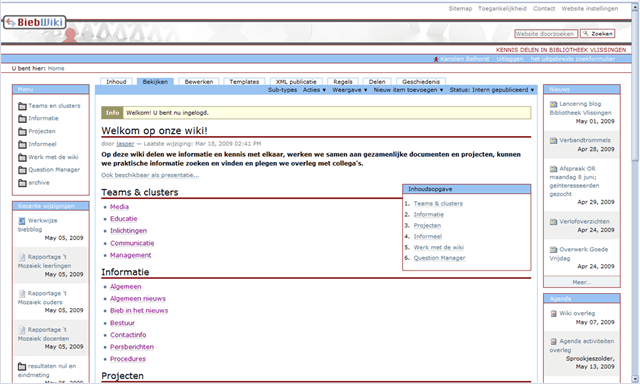Open the Sitemap link
The height and width of the screenshot is (384, 640).
[x=460, y=9]
